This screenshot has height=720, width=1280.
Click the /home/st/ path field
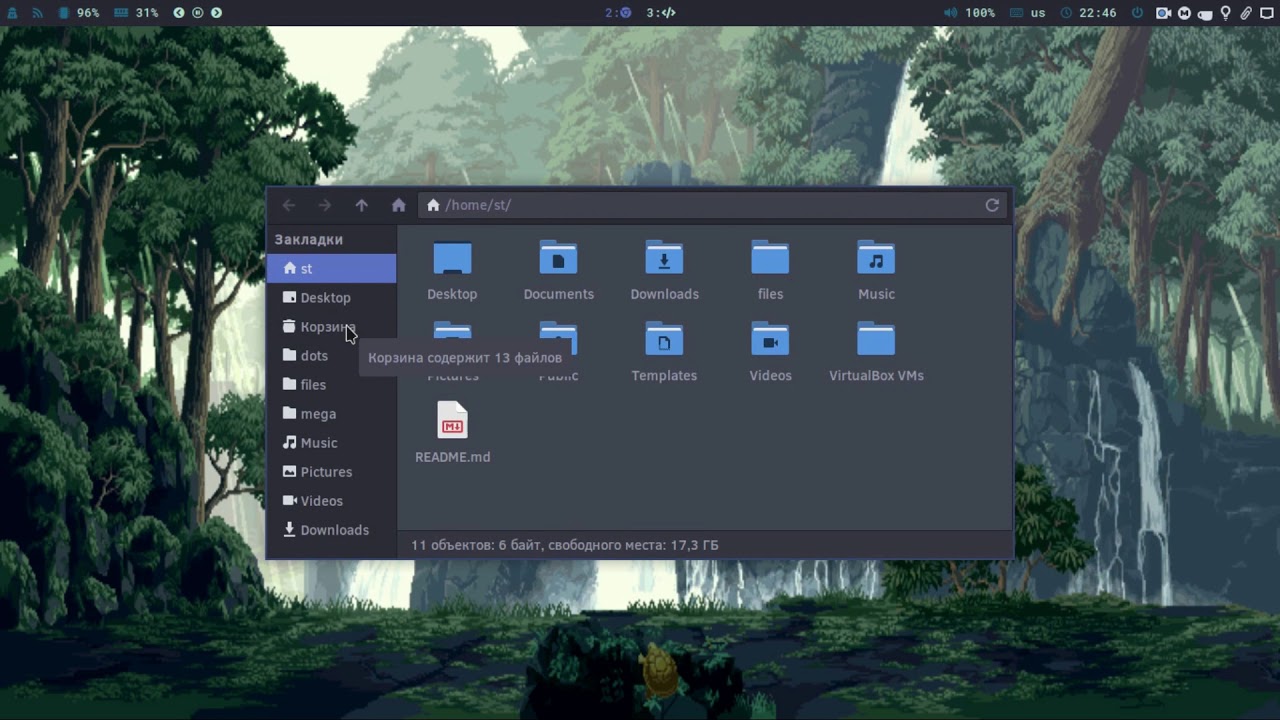700,205
